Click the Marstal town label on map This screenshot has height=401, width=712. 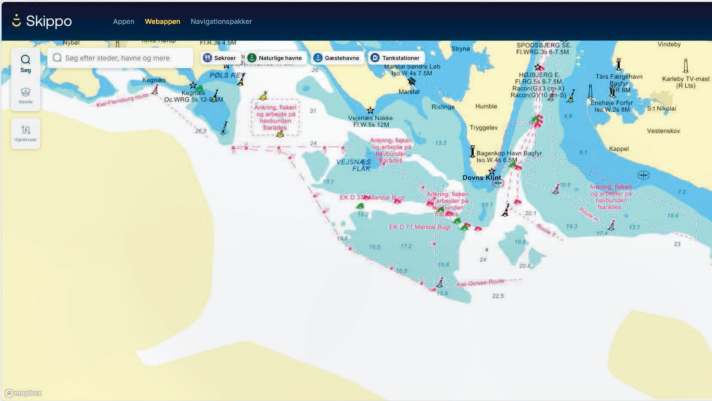pyautogui.click(x=409, y=91)
